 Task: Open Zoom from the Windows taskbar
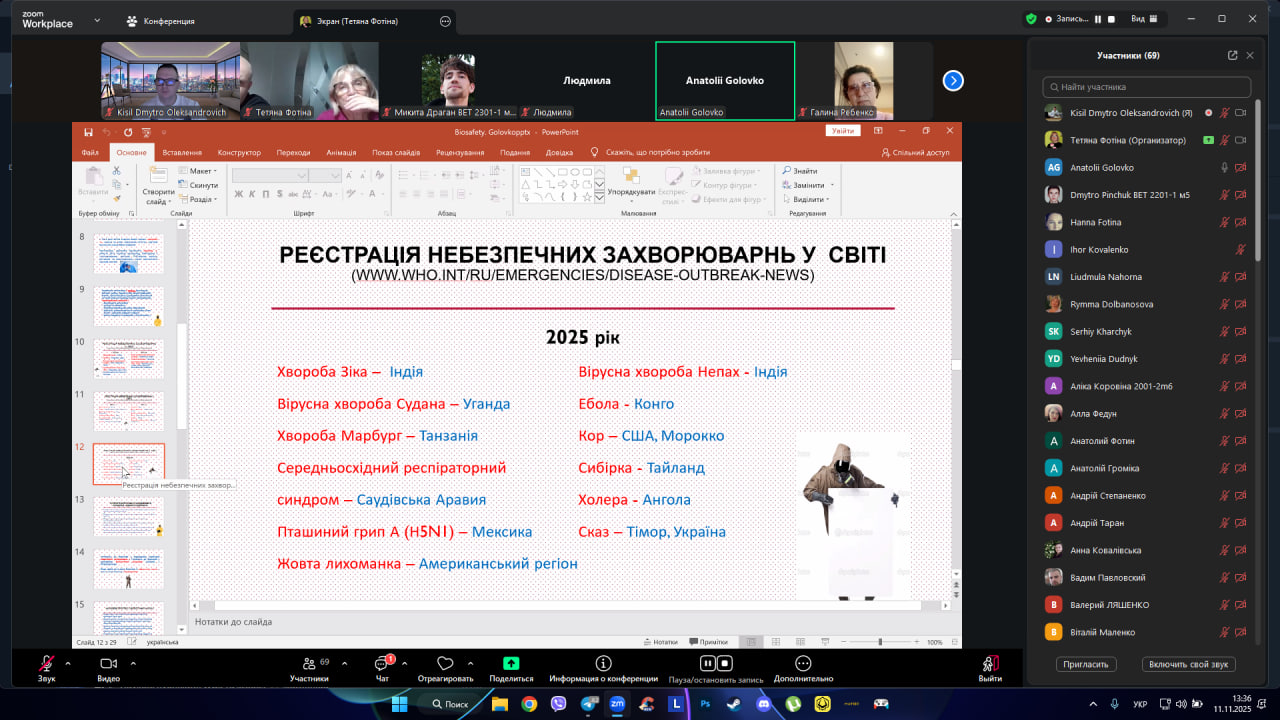[x=617, y=704]
